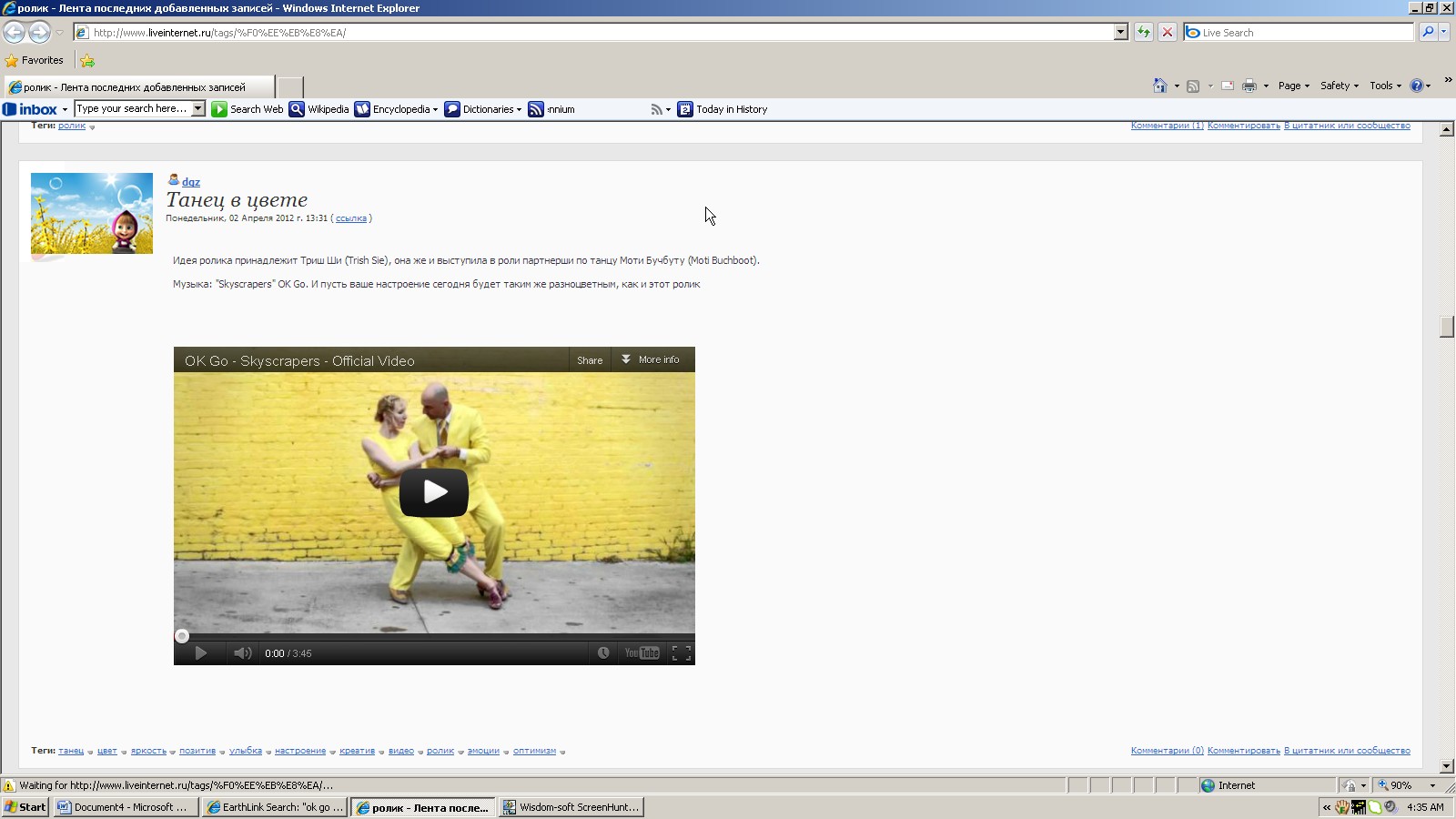
Task: Open Watch Later clock icon on the video
Action: coord(603,653)
